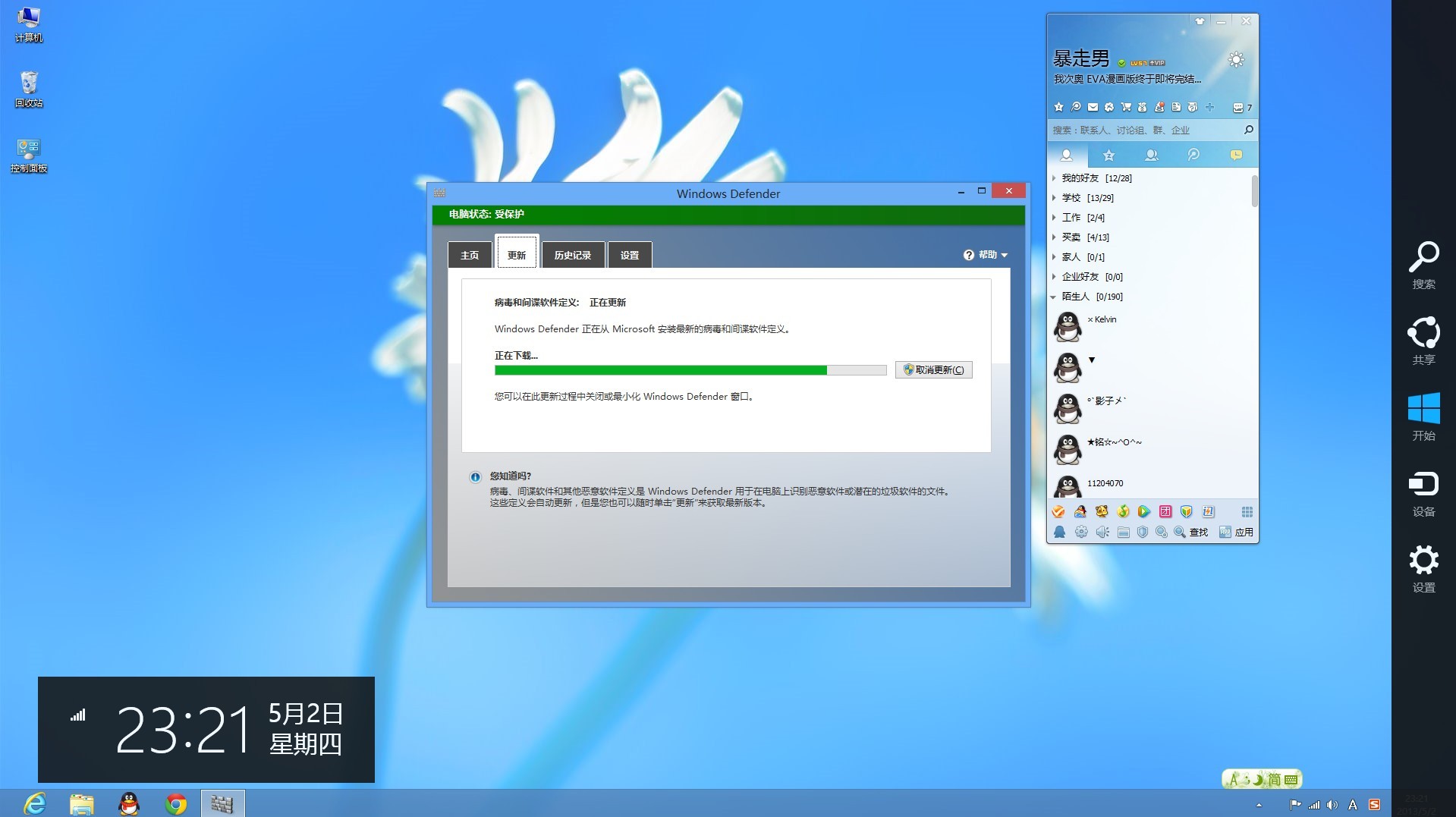Open Tencent Weibo icon in QQ toolbar
This screenshot has height=817, width=1456.
pos(1076,107)
